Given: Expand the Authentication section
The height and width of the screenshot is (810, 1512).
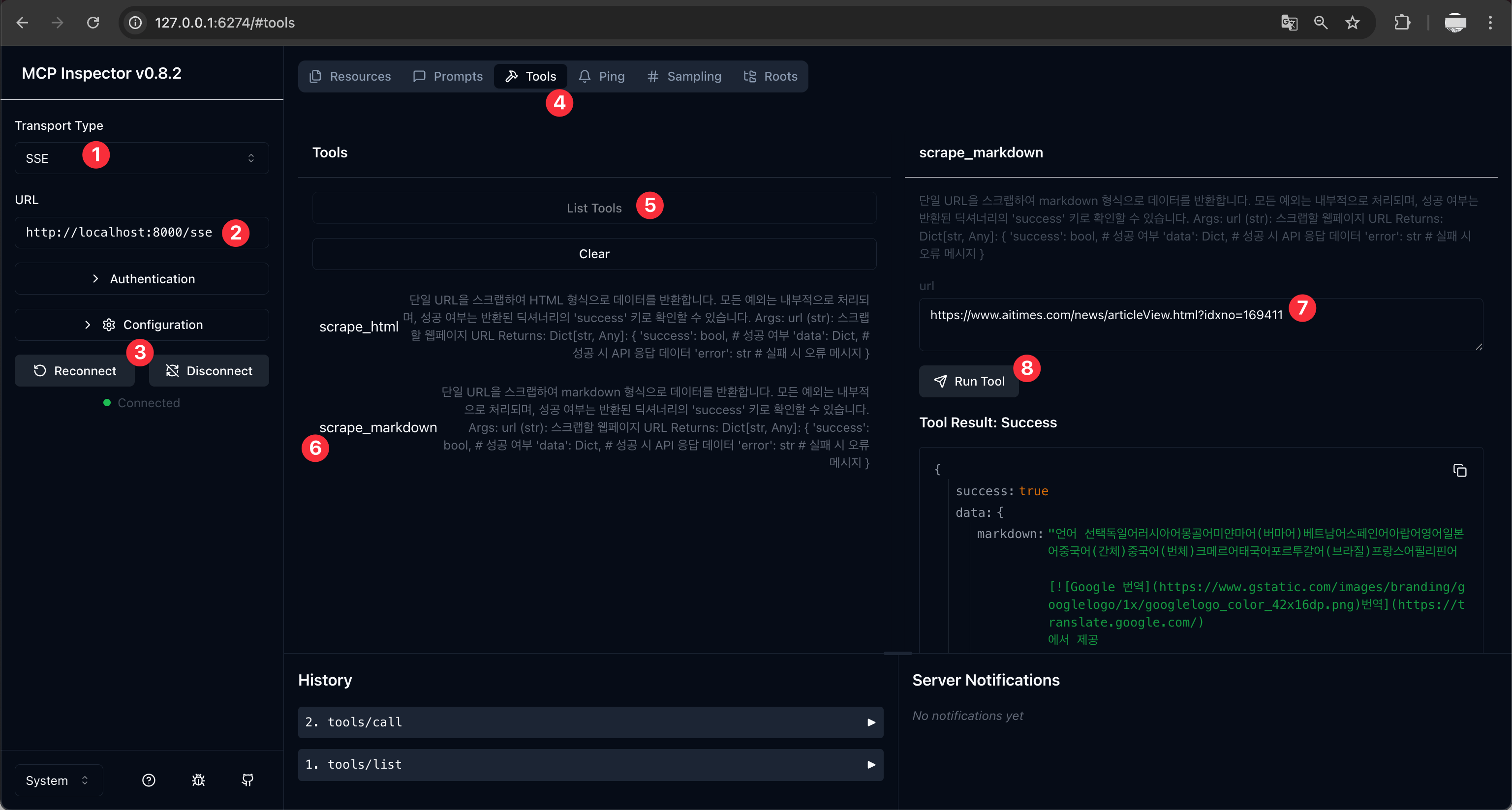Looking at the screenshot, I should tap(141, 279).
